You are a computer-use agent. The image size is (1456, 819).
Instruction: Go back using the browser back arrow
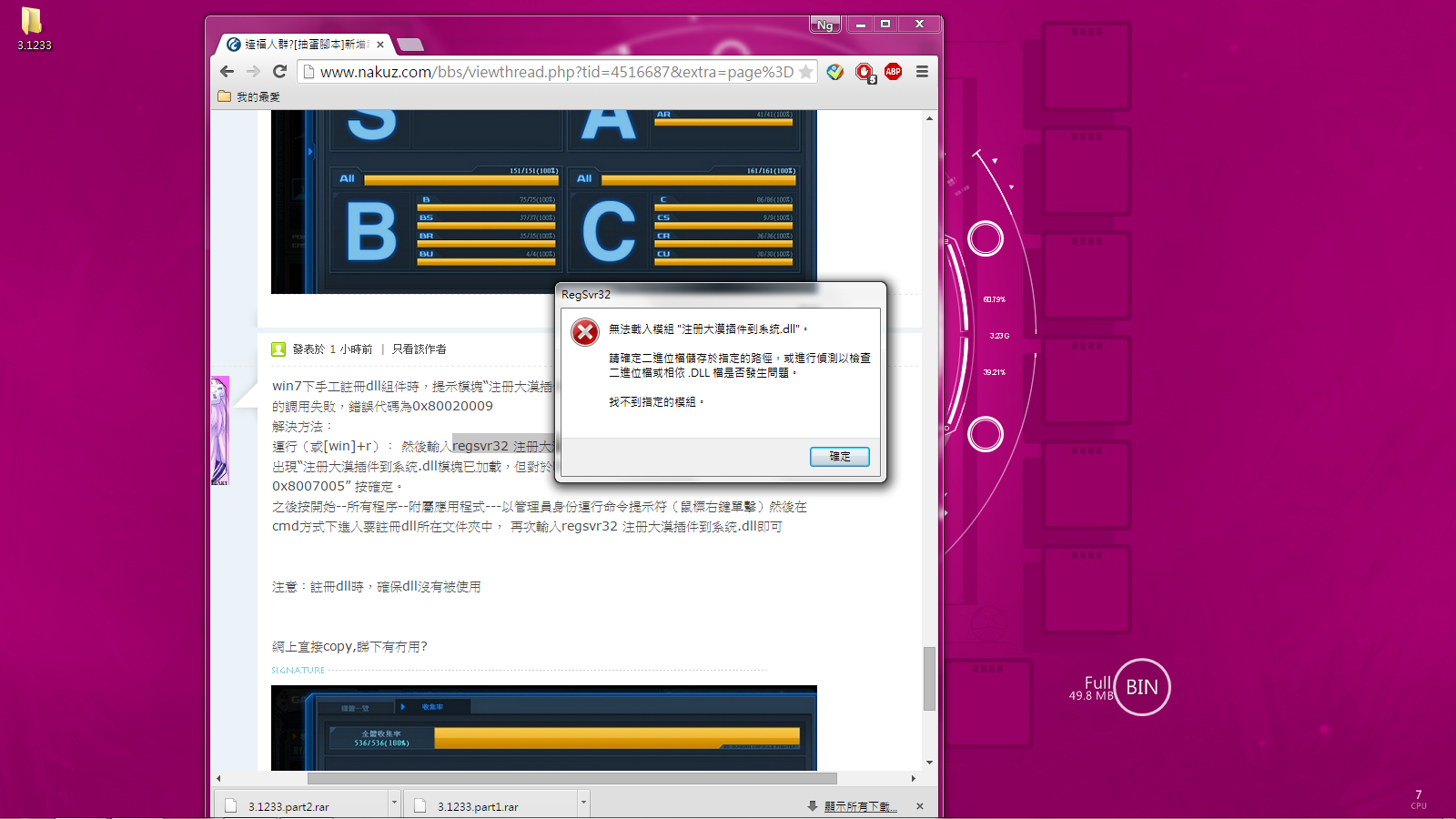click(227, 72)
